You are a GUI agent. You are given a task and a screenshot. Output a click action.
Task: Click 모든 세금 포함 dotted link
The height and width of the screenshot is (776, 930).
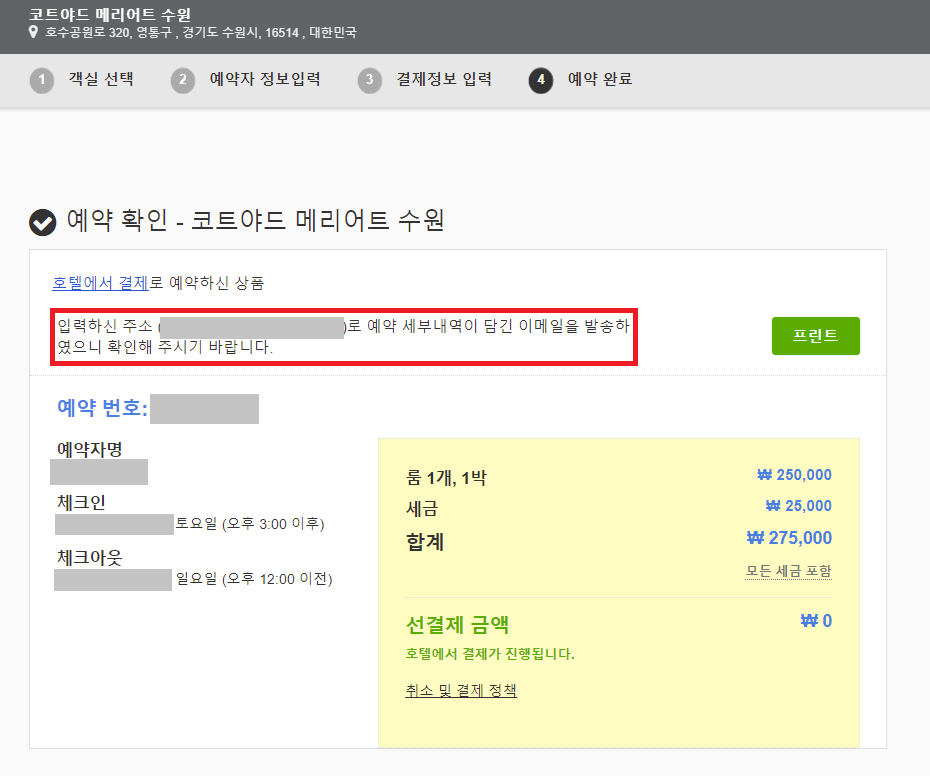click(788, 571)
